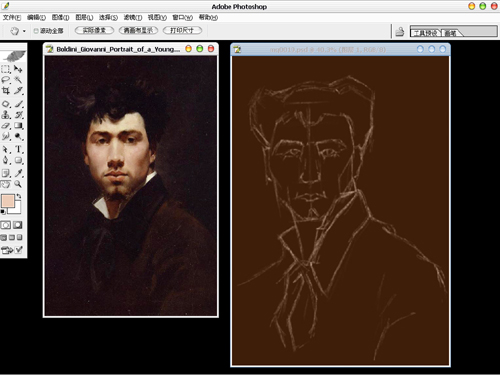Select the Gradient tool
This screenshot has width=500, height=375.
click(18, 126)
